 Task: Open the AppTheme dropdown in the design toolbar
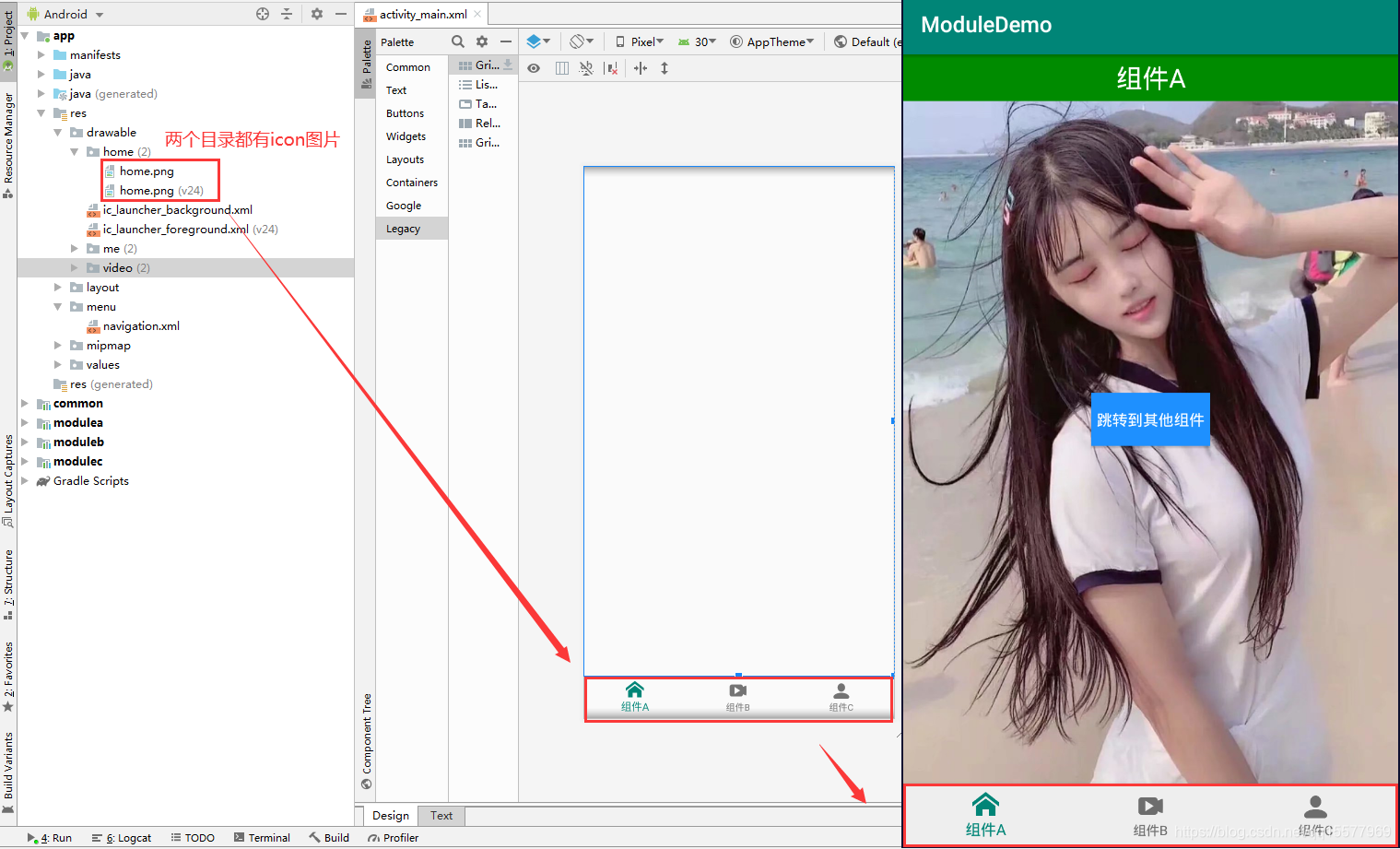tap(772, 41)
